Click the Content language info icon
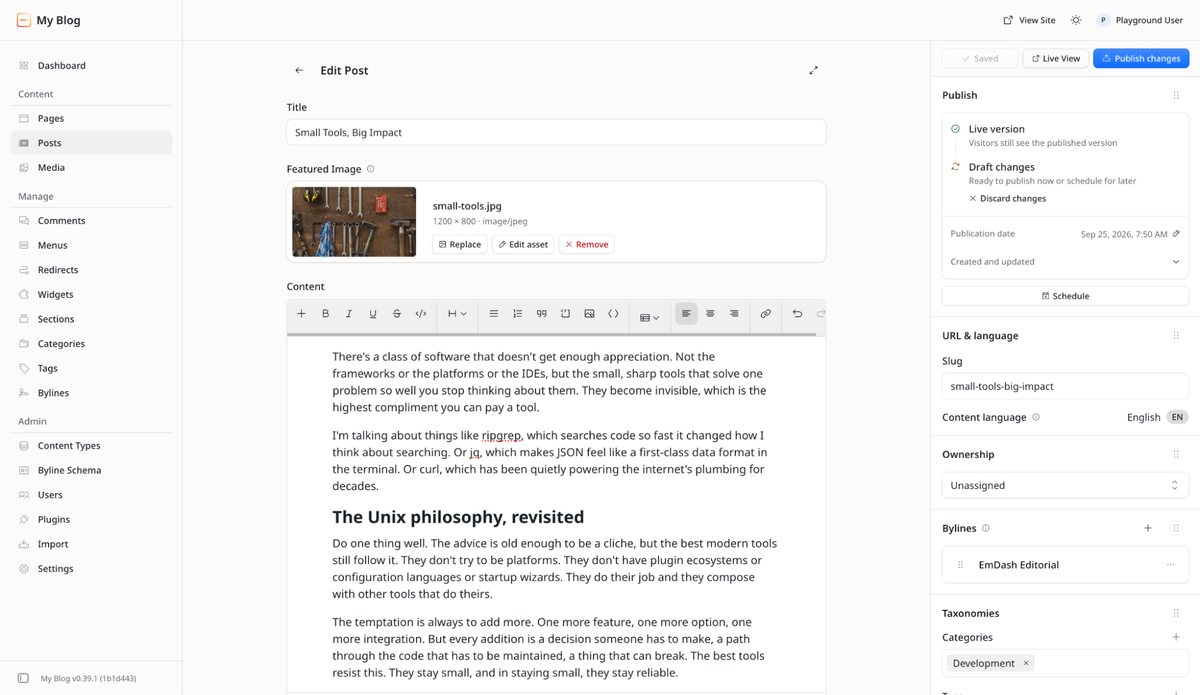1200x695 pixels. (1036, 417)
